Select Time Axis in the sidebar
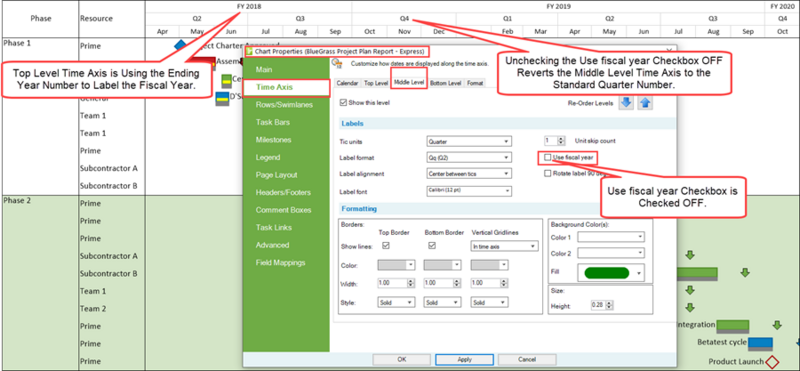This screenshot has height=371, width=800. (286, 87)
